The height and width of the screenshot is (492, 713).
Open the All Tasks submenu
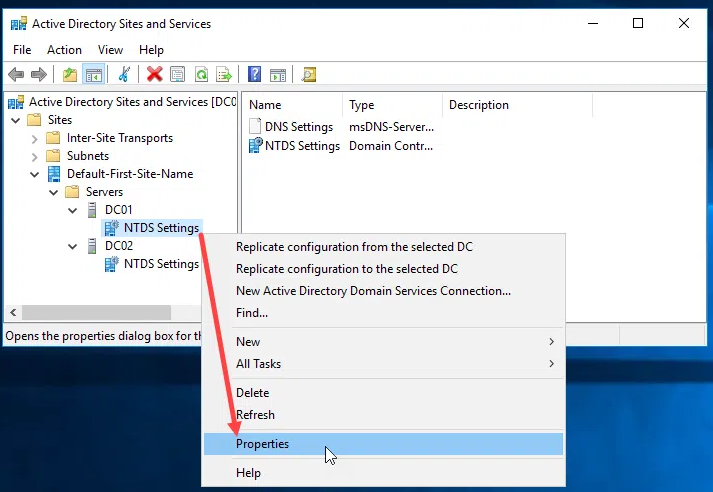[383, 364]
